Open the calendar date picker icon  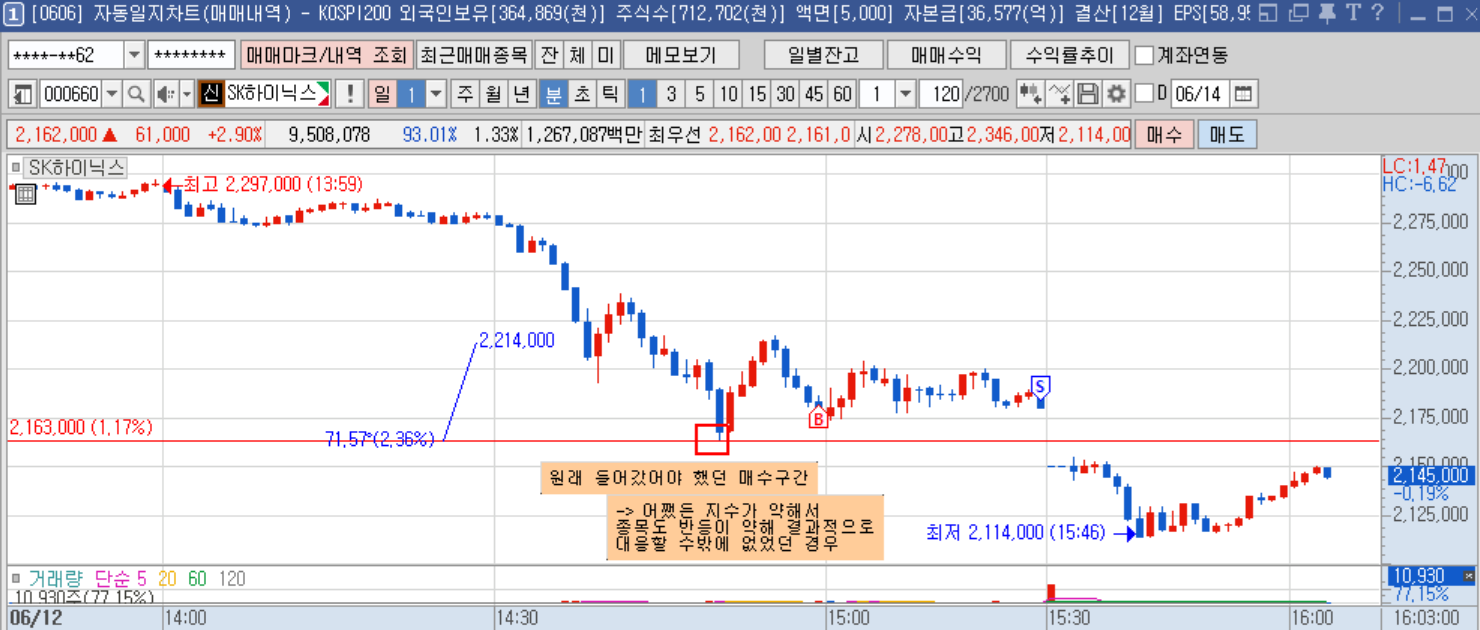pos(1243,95)
